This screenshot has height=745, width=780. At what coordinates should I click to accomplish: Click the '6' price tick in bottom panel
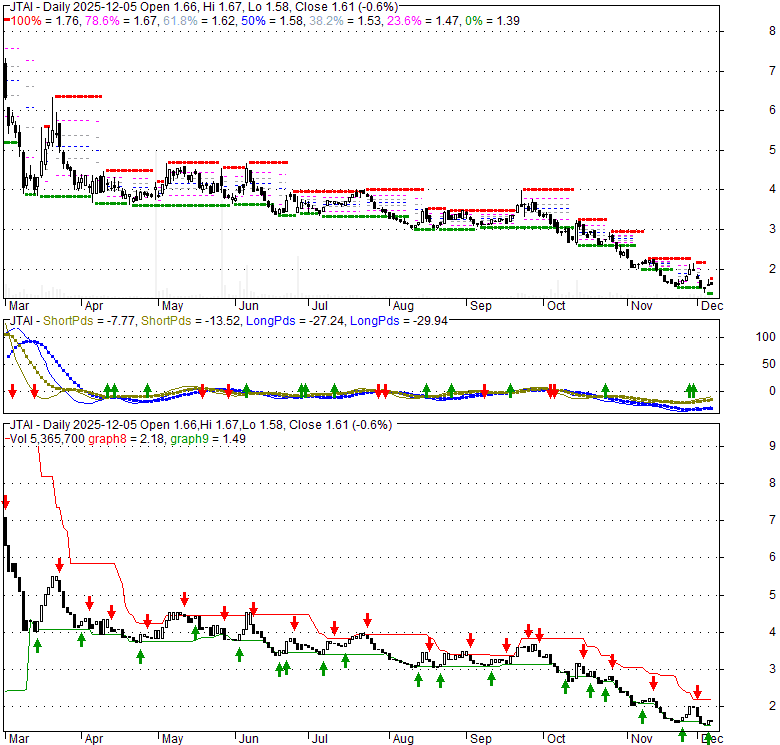click(772, 557)
